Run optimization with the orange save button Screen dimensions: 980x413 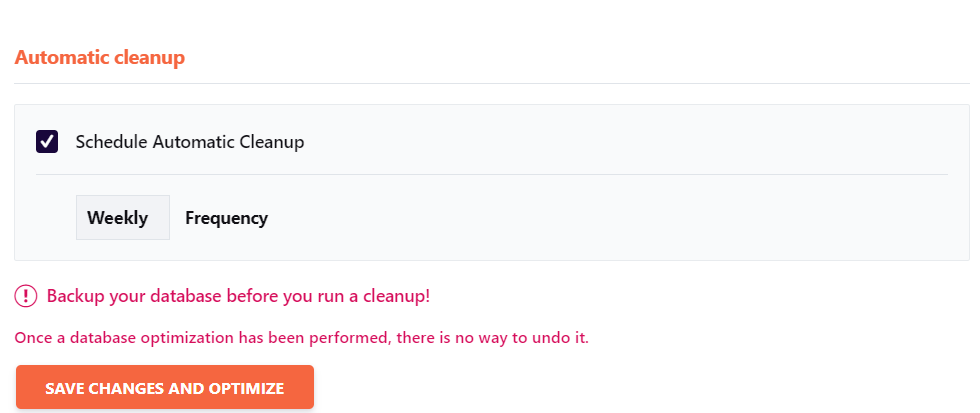[x=165, y=387]
